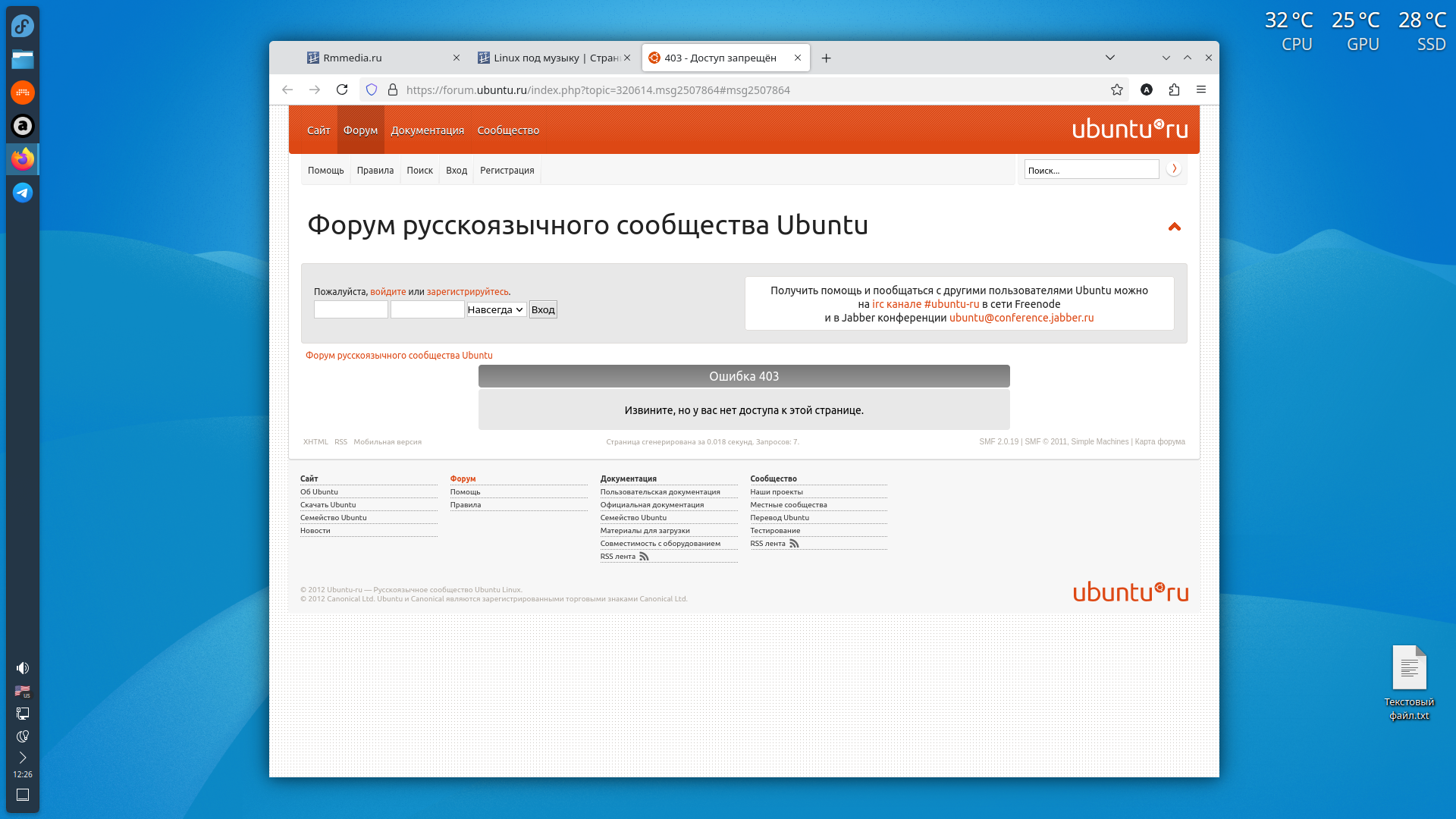The height and width of the screenshot is (819, 1456).
Task: Open the Firefox extensions puzzle icon
Action: [x=1174, y=89]
